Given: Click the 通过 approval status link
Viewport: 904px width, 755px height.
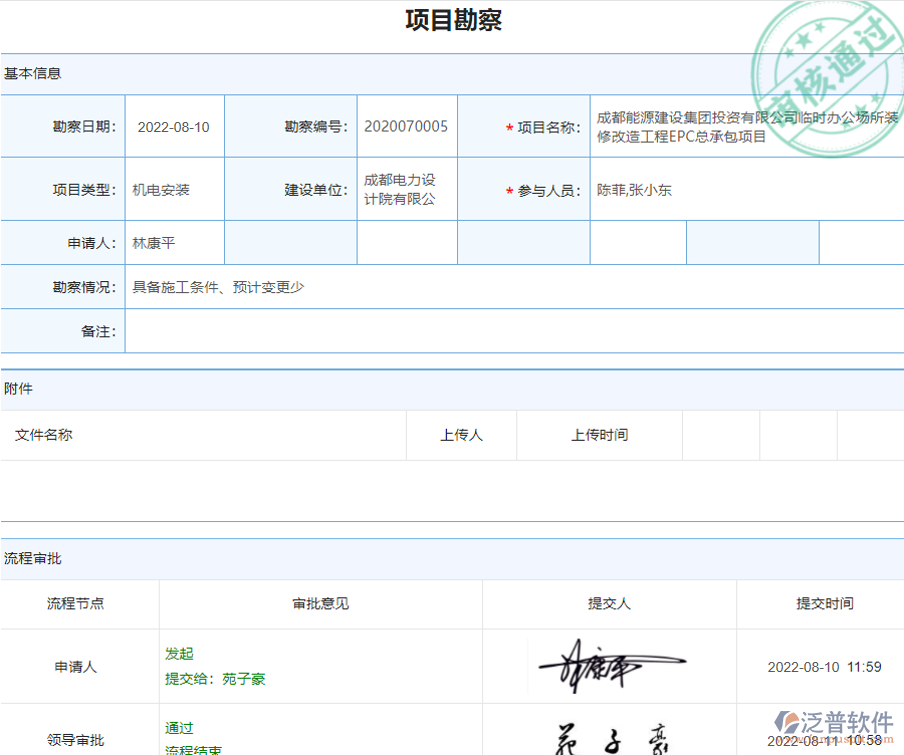Looking at the screenshot, I should click(178, 728).
